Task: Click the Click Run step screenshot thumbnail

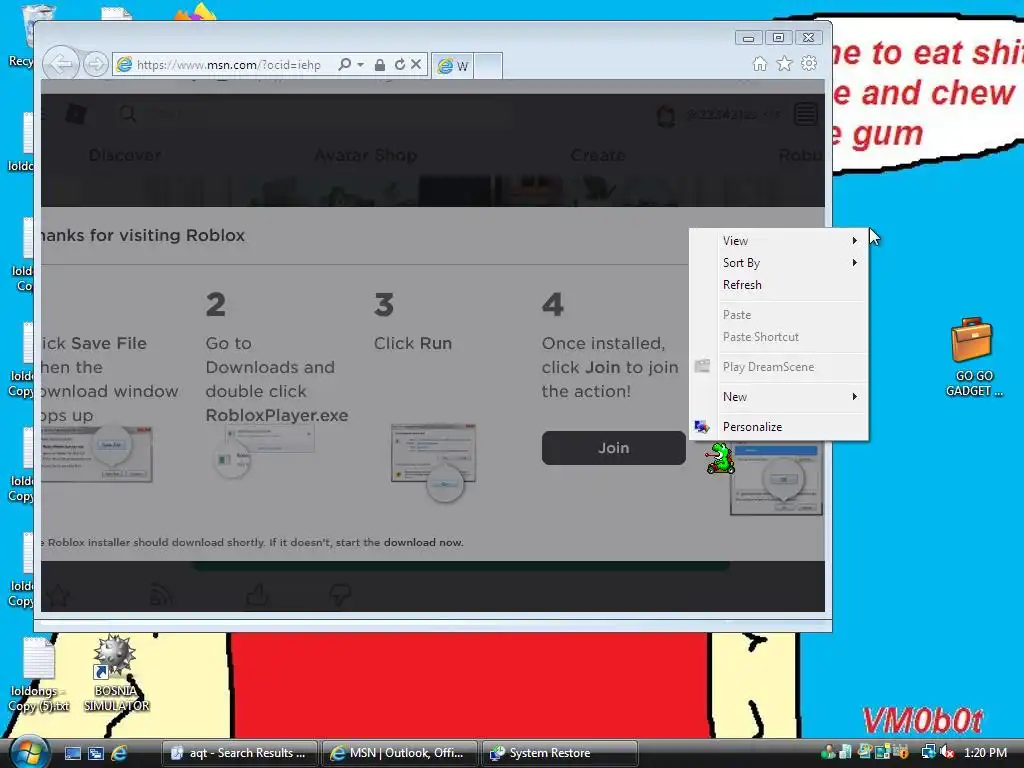Action: [434, 461]
